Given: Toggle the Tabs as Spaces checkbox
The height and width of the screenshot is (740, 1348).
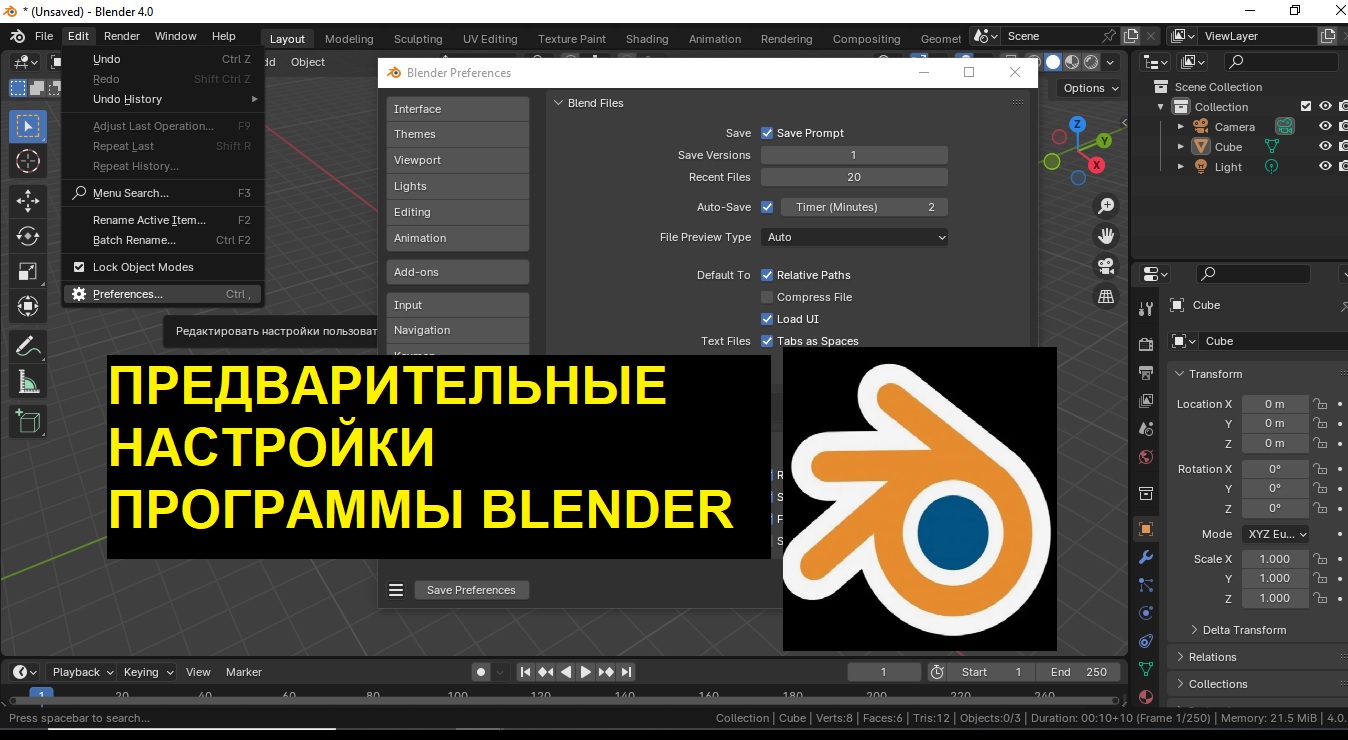Looking at the screenshot, I should tap(767, 341).
